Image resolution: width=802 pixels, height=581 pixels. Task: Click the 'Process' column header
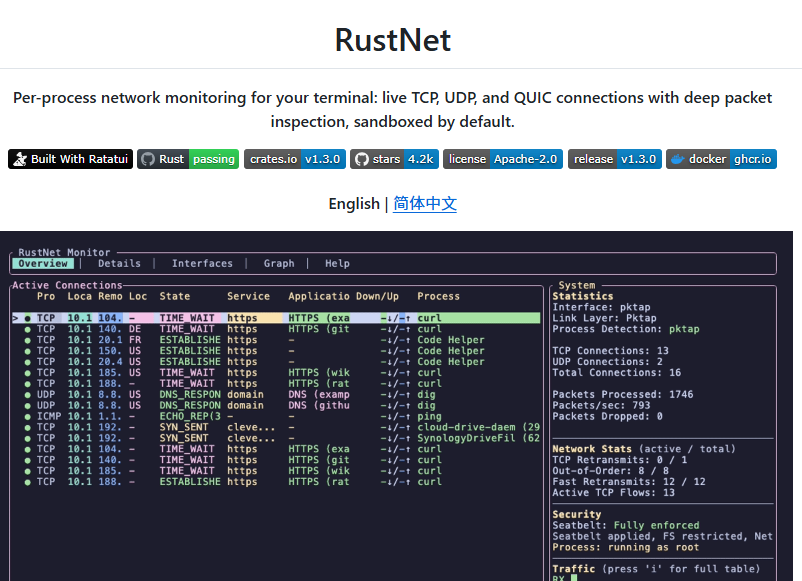438,296
